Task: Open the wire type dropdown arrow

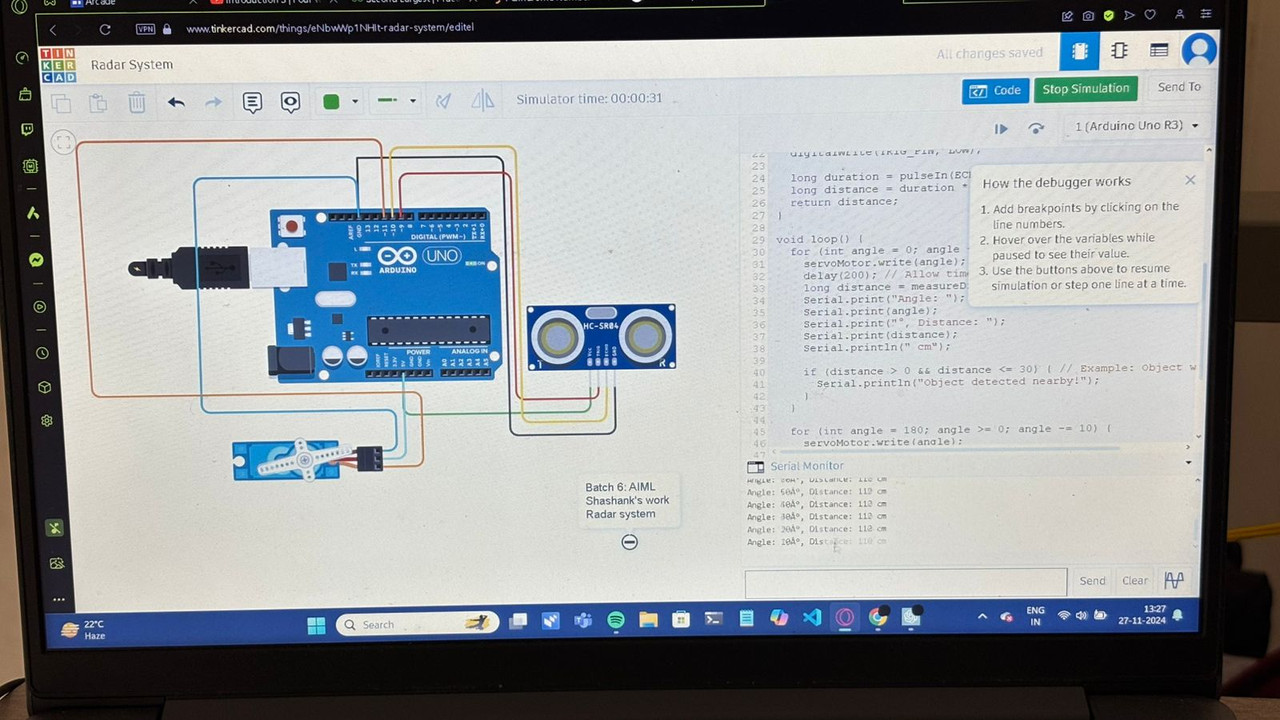Action: point(412,101)
